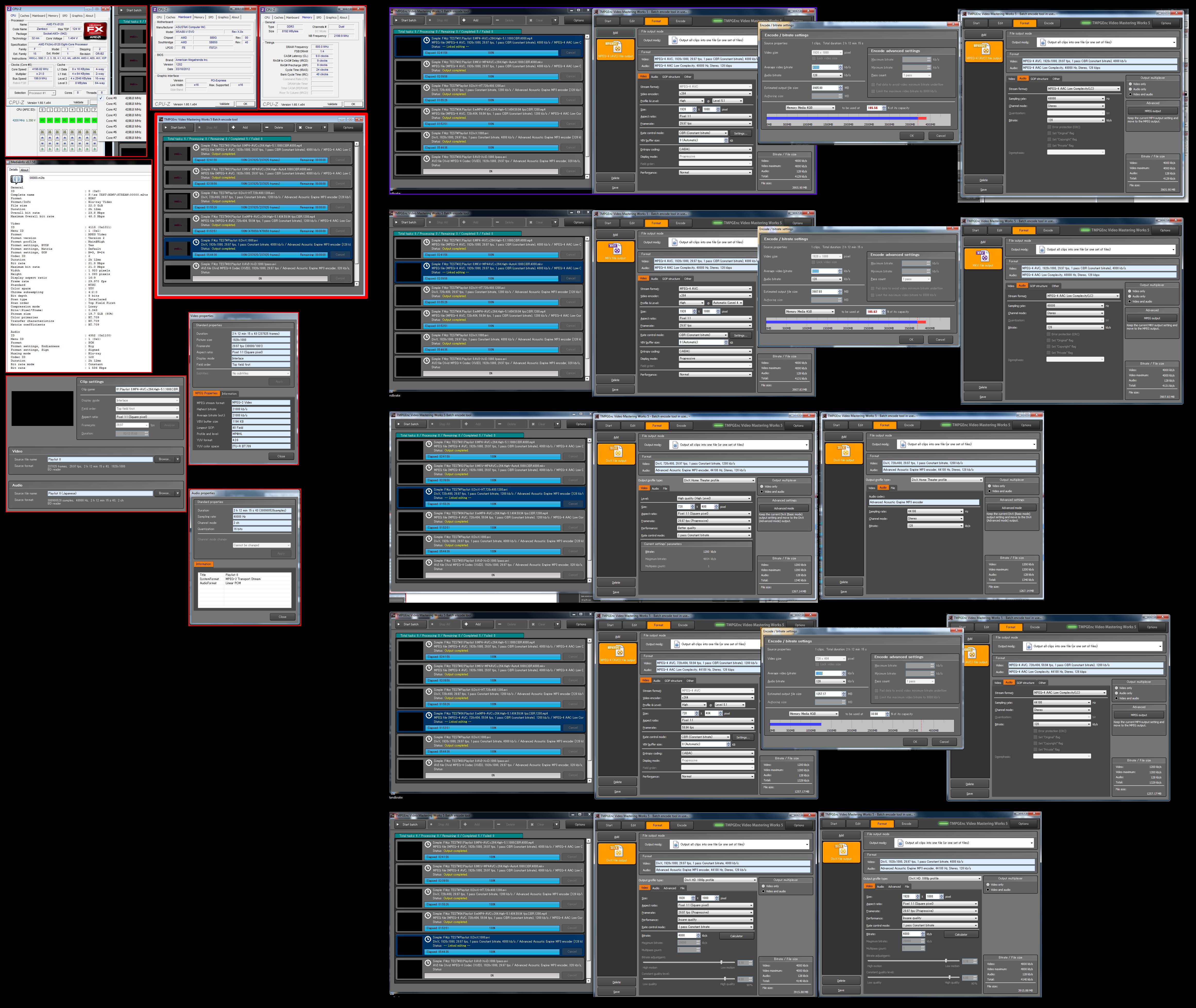Click play icon on Start batch in red-framed batch window
1196x1008 pixels.
[x=166, y=128]
